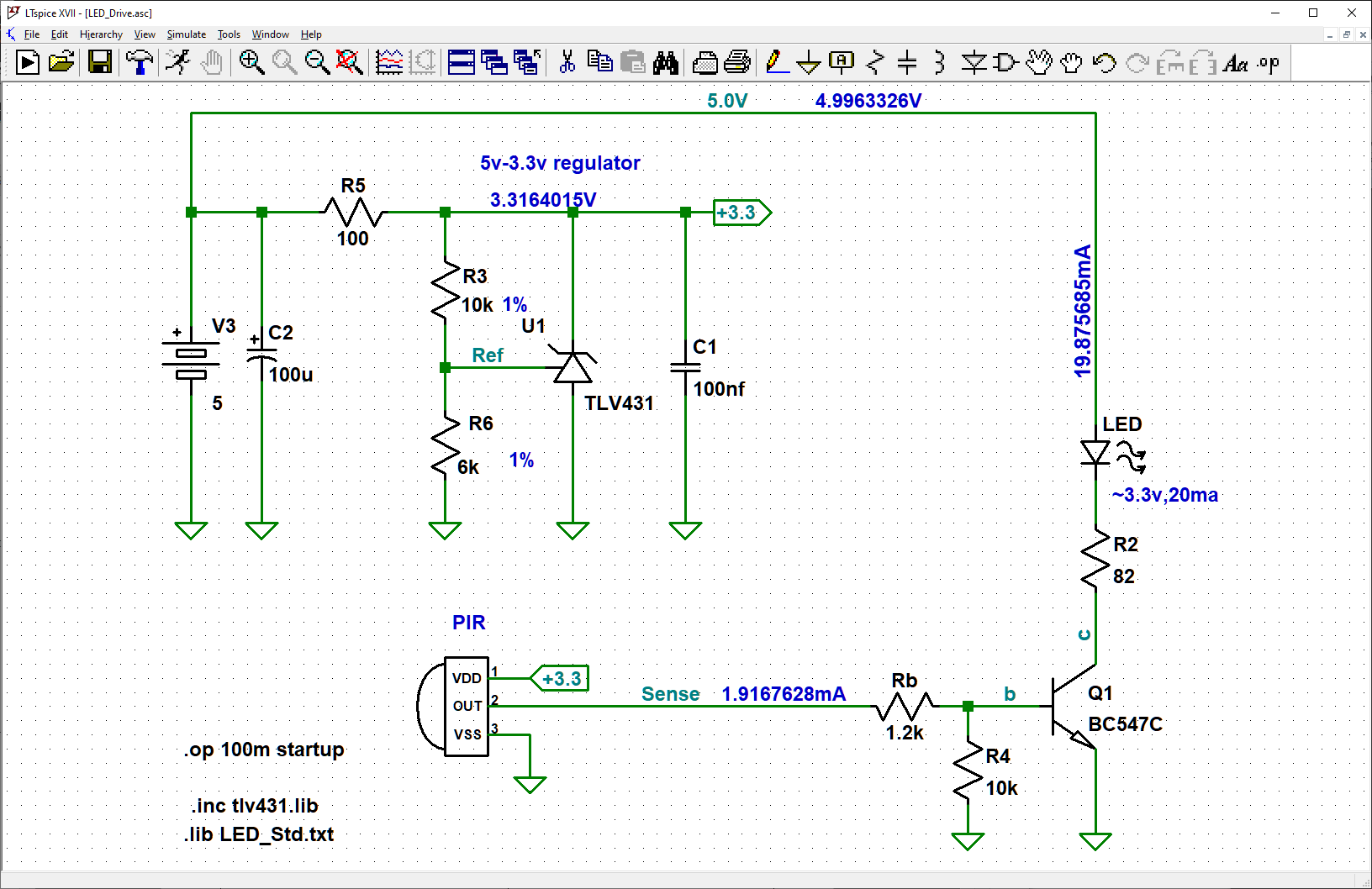Click the '.lib LED_Std.txt' directive text

tap(259, 834)
